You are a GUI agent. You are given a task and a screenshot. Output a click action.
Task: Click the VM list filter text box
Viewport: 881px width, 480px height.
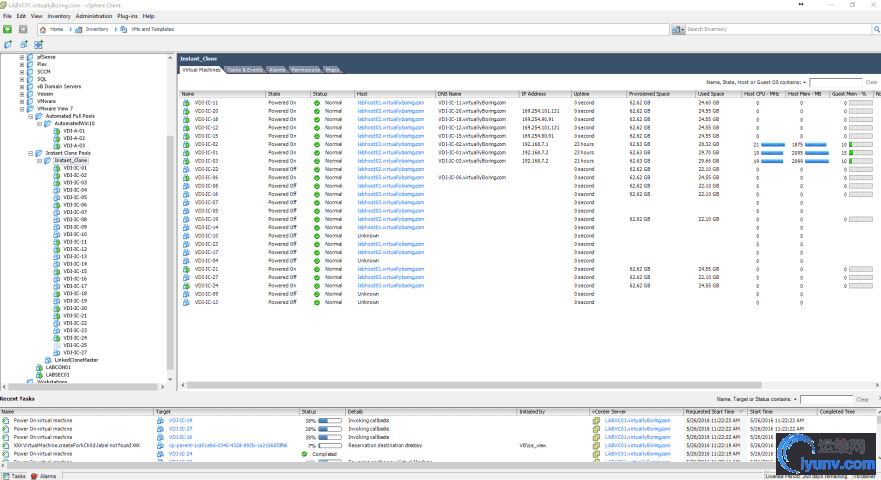tap(835, 83)
